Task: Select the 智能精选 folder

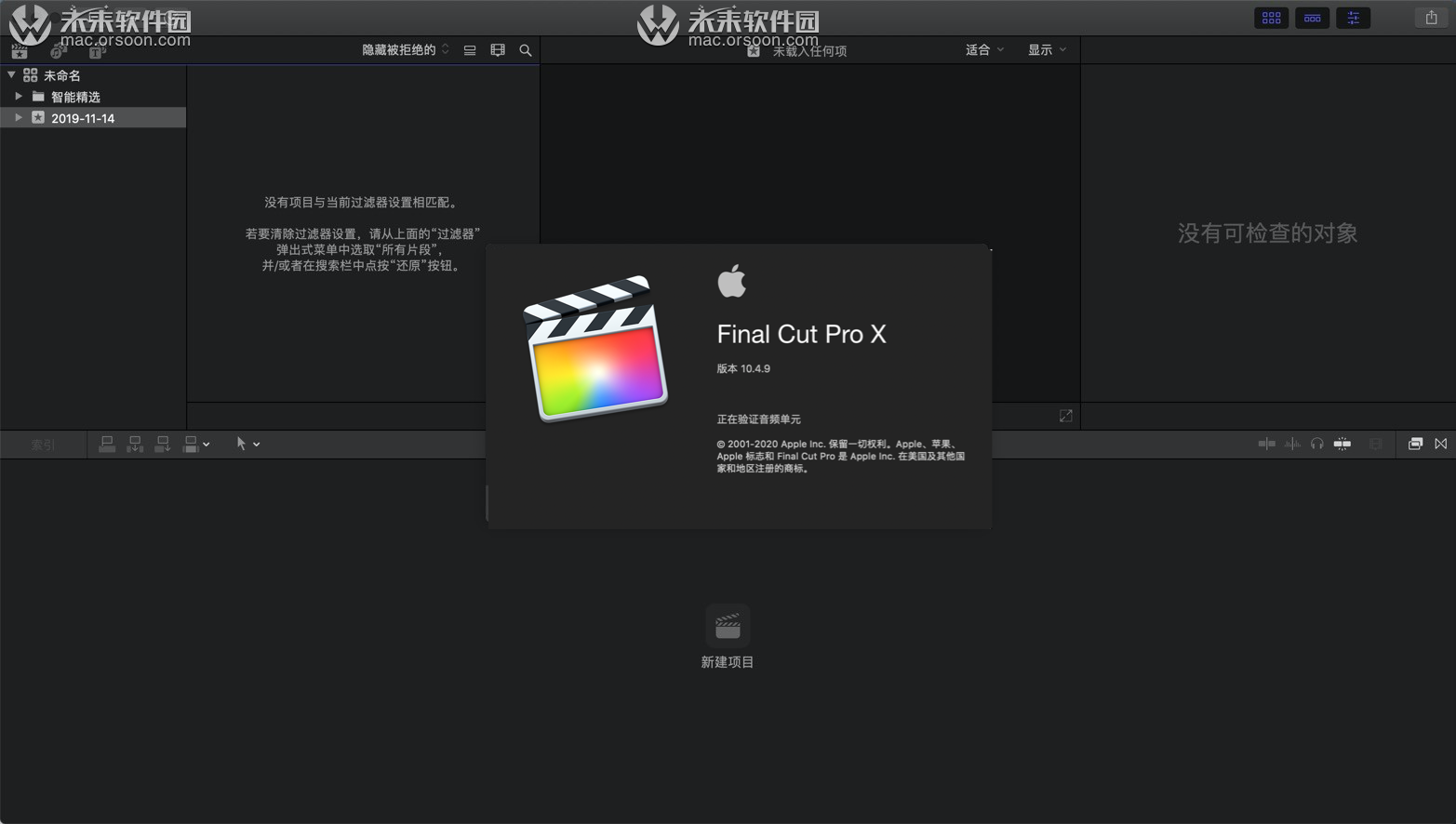Action: click(x=93, y=97)
